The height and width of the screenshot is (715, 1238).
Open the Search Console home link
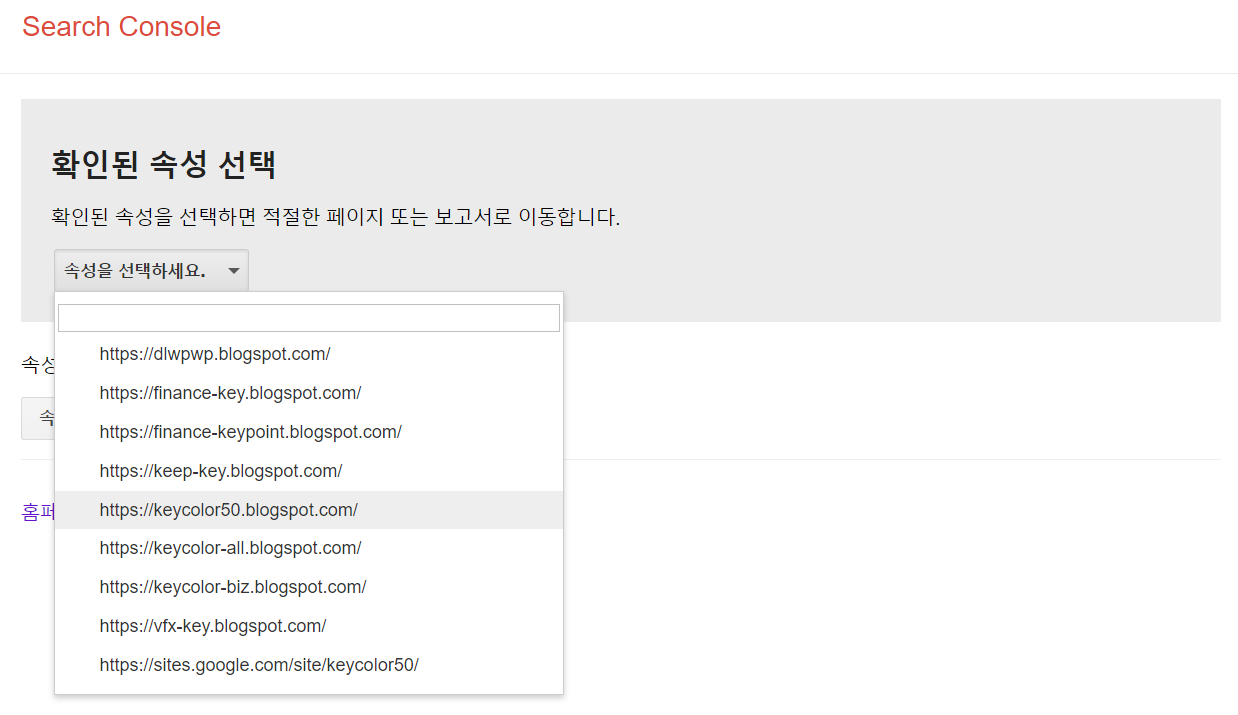121,27
